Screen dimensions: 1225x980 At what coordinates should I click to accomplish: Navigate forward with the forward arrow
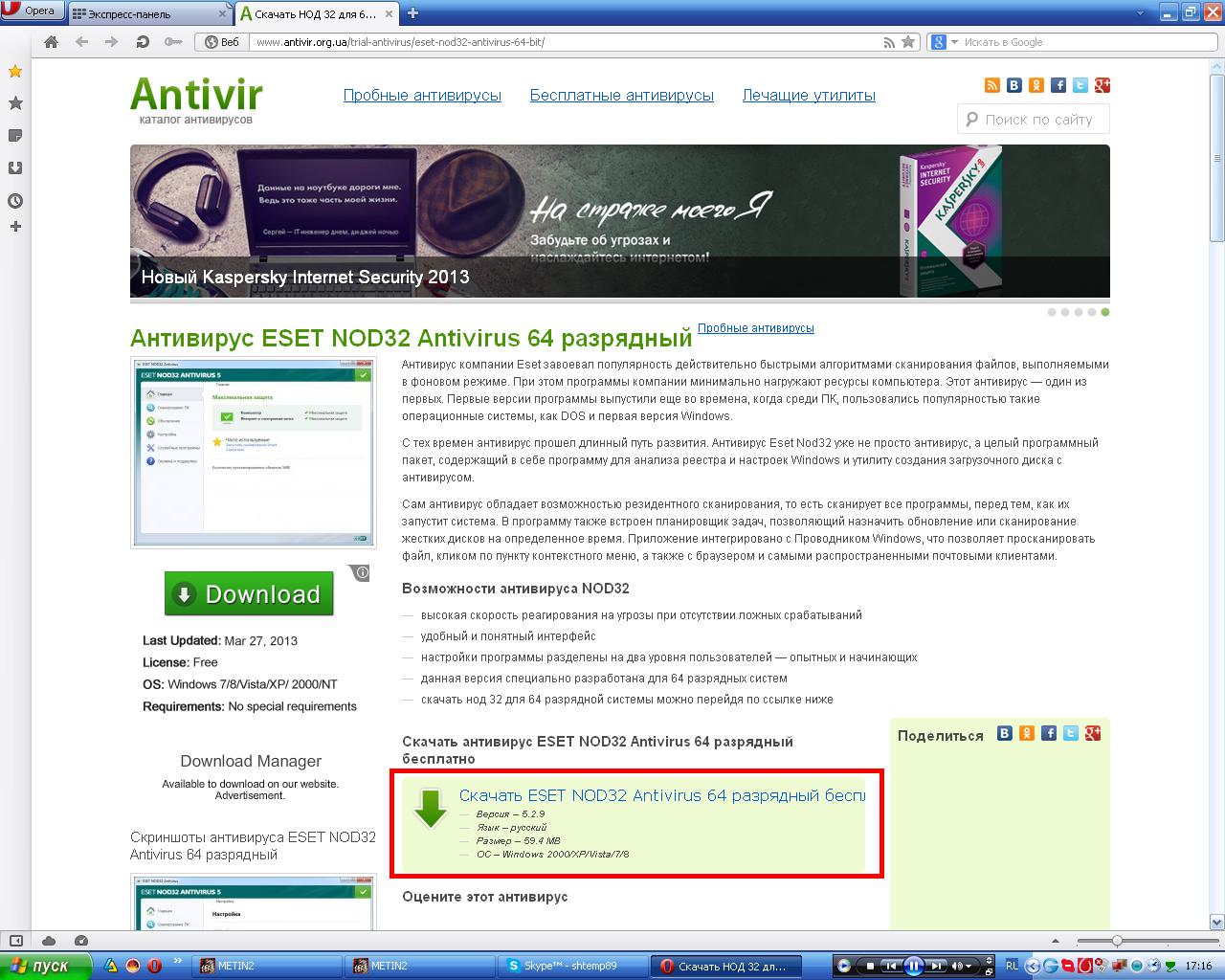[x=112, y=42]
